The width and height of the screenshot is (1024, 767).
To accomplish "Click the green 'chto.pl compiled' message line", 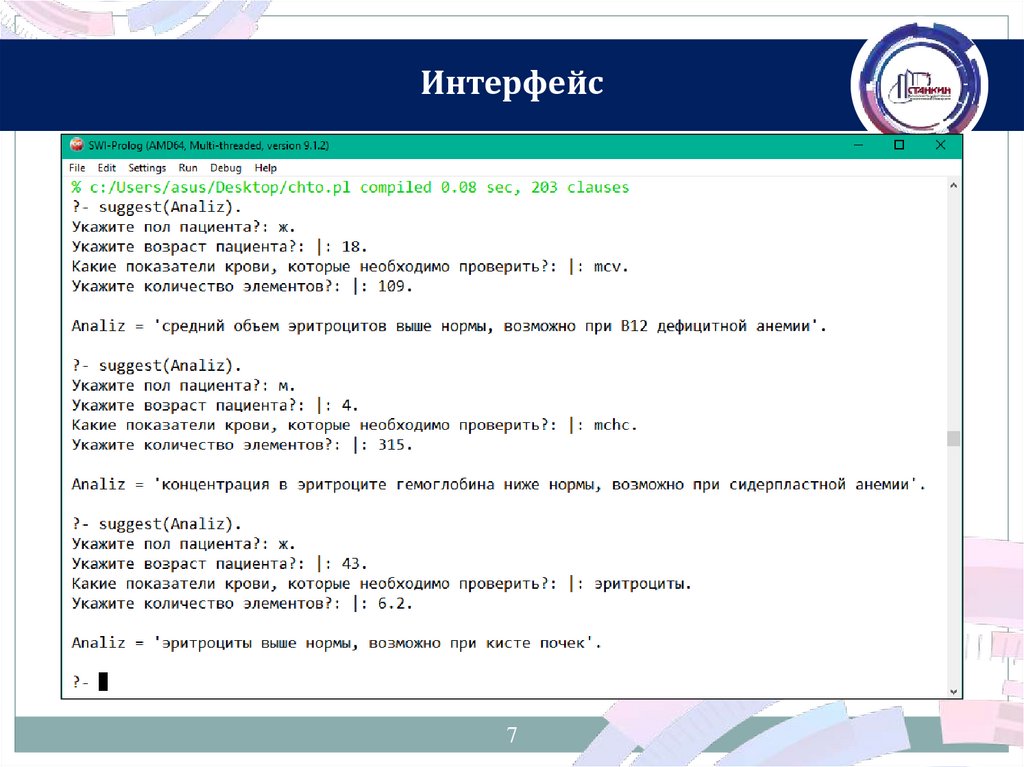I will [350, 188].
